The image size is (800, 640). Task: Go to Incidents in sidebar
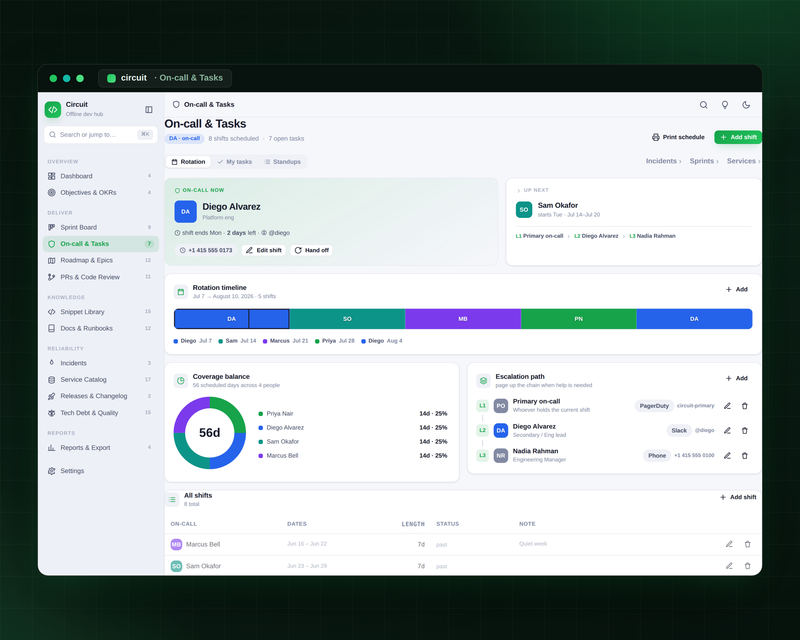pyautogui.click(x=101, y=363)
